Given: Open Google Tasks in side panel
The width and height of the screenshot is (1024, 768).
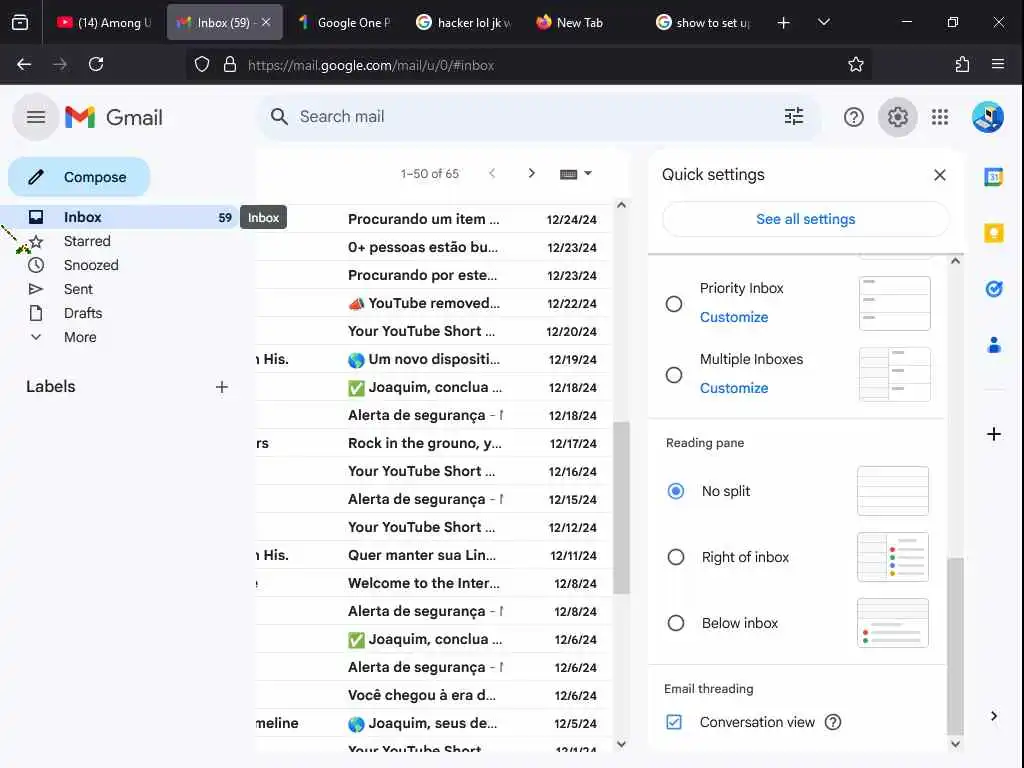Looking at the screenshot, I should click(x=993, y=289).
